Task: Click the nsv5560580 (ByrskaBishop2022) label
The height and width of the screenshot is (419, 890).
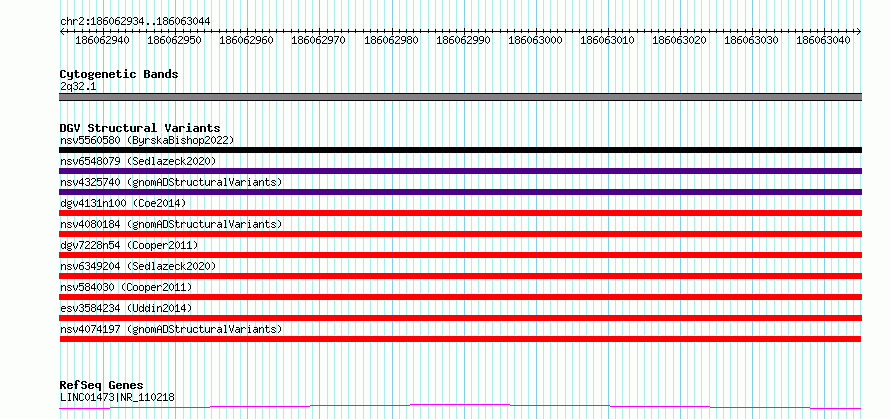Action: [147, 140]
